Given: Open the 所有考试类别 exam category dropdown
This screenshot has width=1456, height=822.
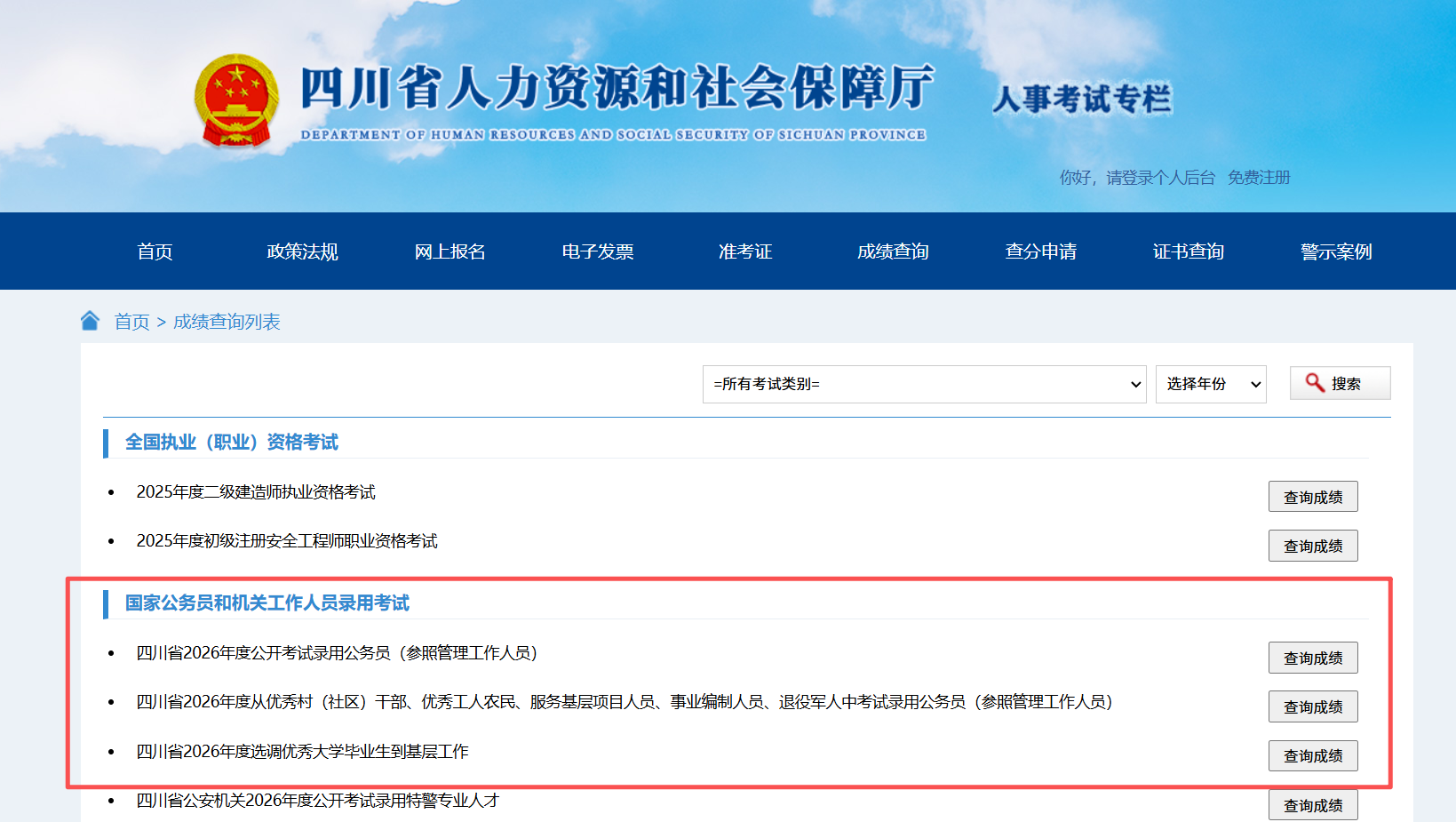Looking at the screenshot, I should click(924, 384).
